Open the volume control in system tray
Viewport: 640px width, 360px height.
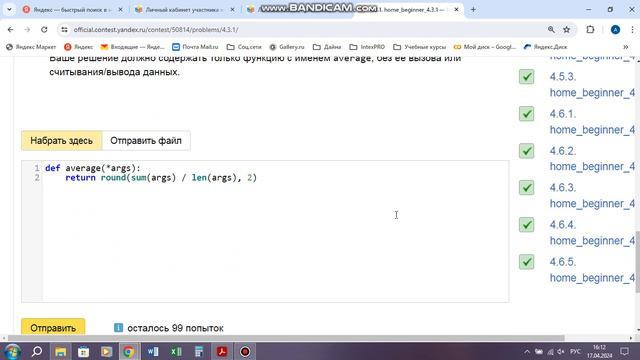tap(561, 351)
